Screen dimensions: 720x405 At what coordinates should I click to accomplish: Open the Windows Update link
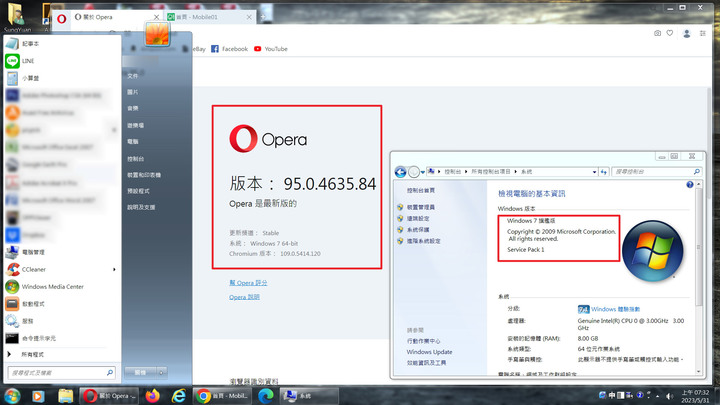(x=429, y=352)
